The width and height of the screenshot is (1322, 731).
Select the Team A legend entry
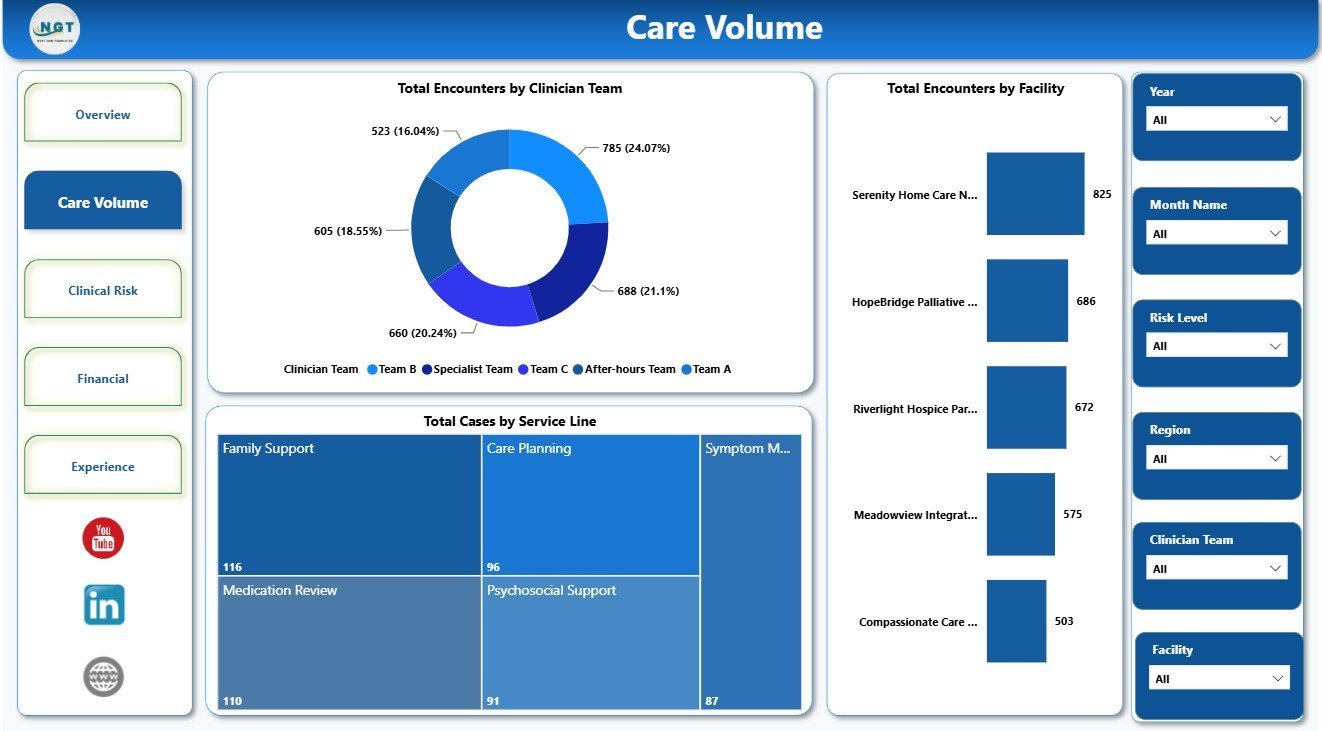707,369
